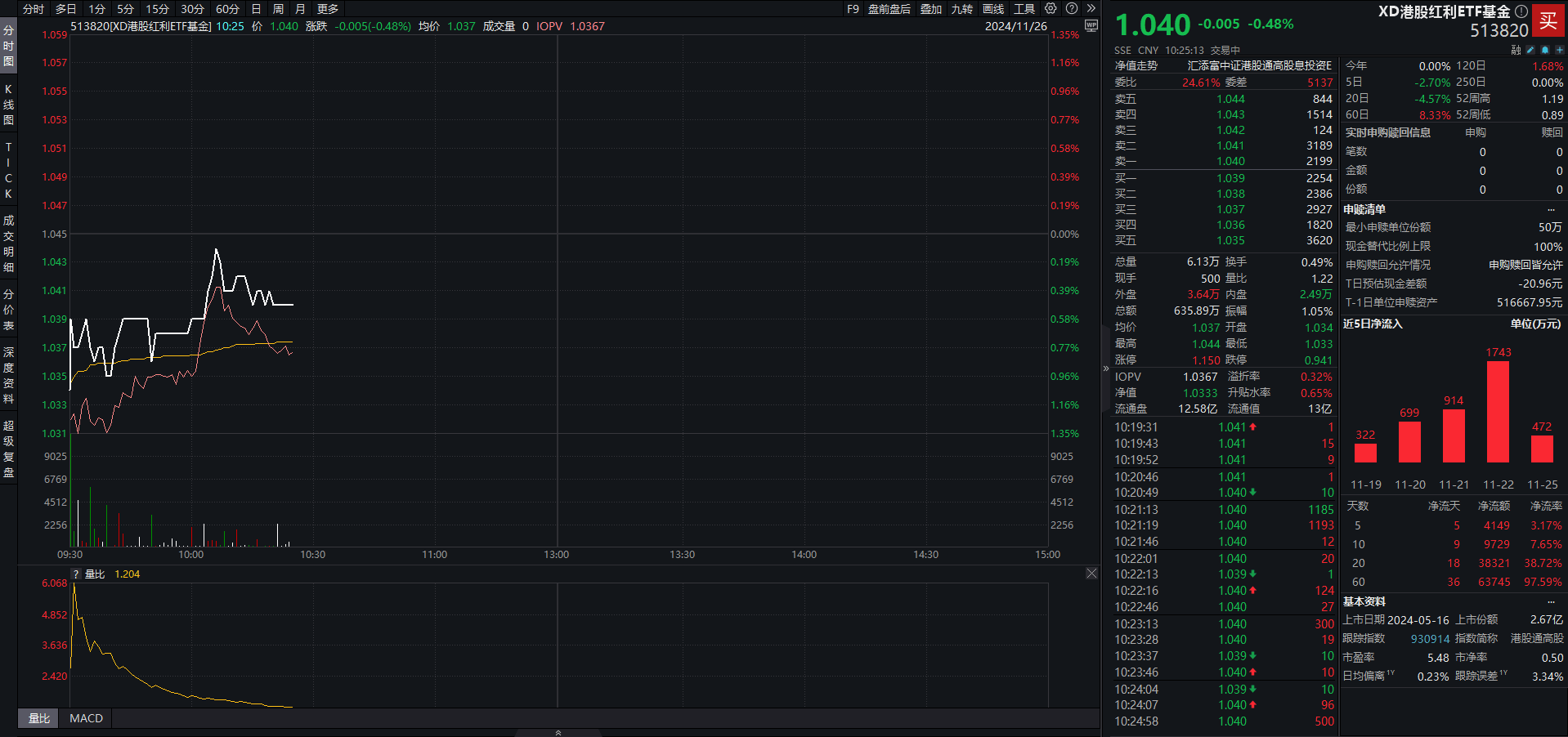Switch to the MACD indicator tab
The height and width of the screenshot is (737, 1568).
tap(86, 718)
